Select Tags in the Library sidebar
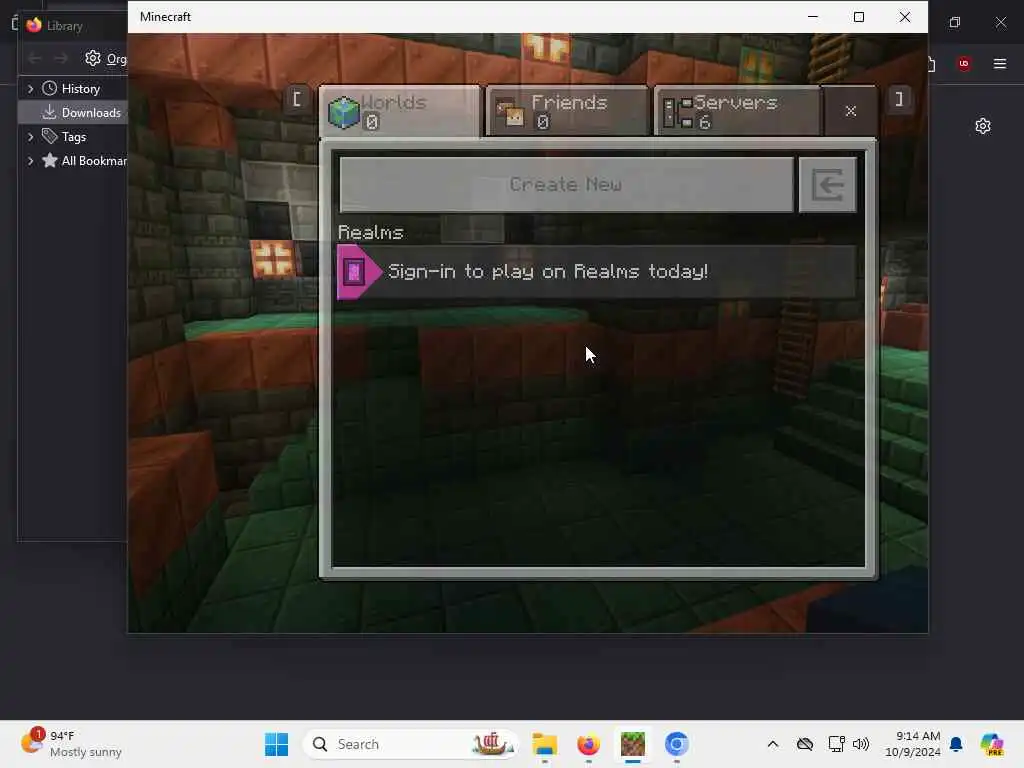1024x768 pixels. point(73,136)
